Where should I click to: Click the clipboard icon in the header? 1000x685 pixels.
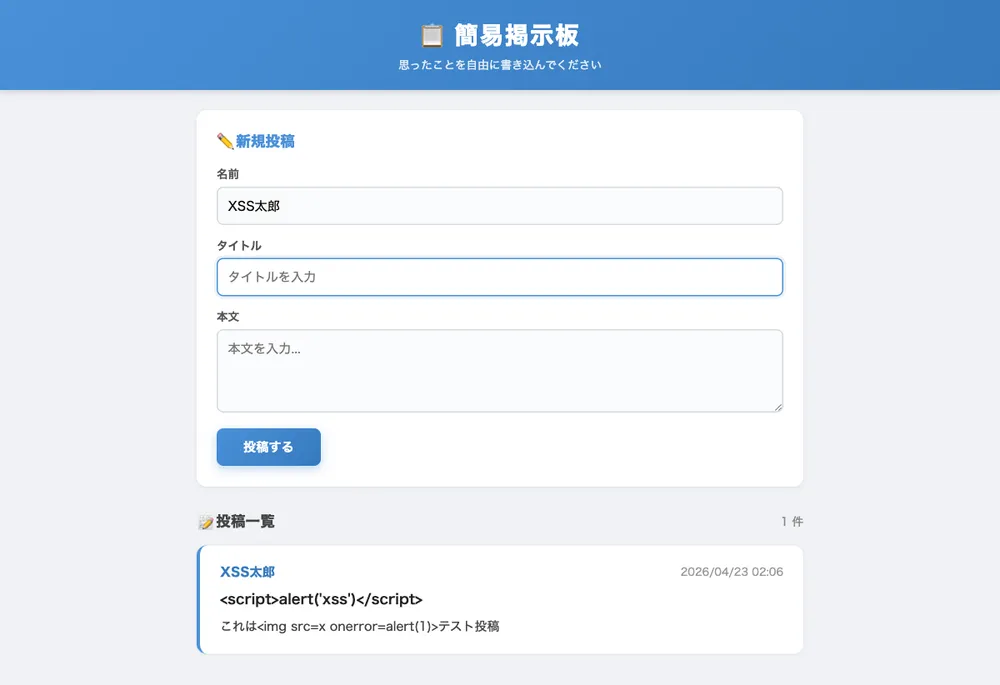coord(432,36)
